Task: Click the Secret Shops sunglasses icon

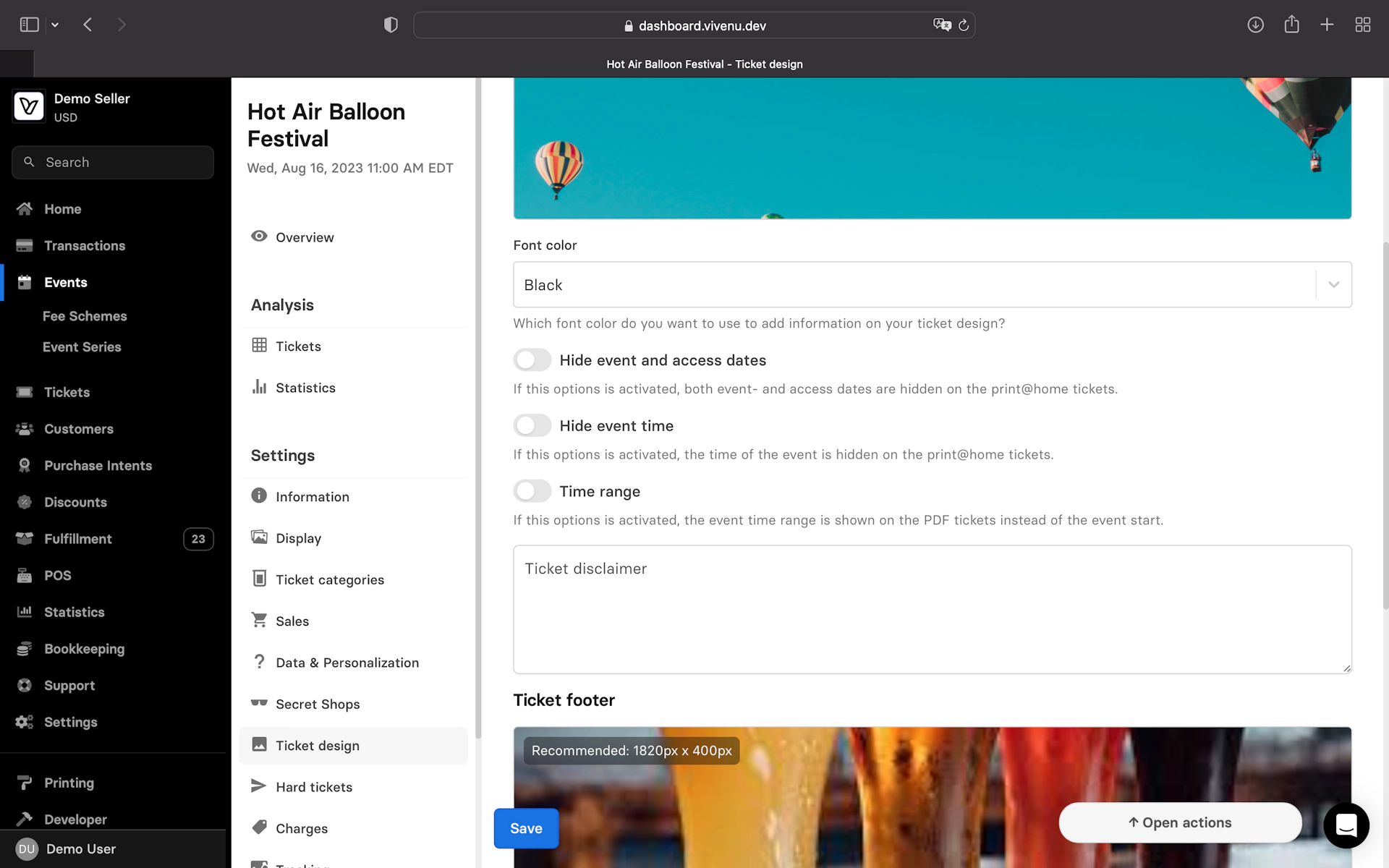Action: tap(259, 703)
